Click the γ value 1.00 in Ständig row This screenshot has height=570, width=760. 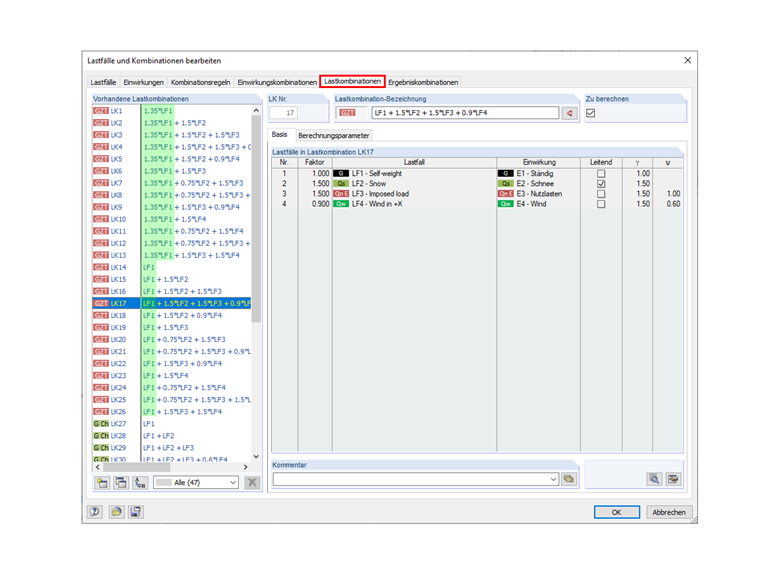pyautogui.click(x=637, y=174)
